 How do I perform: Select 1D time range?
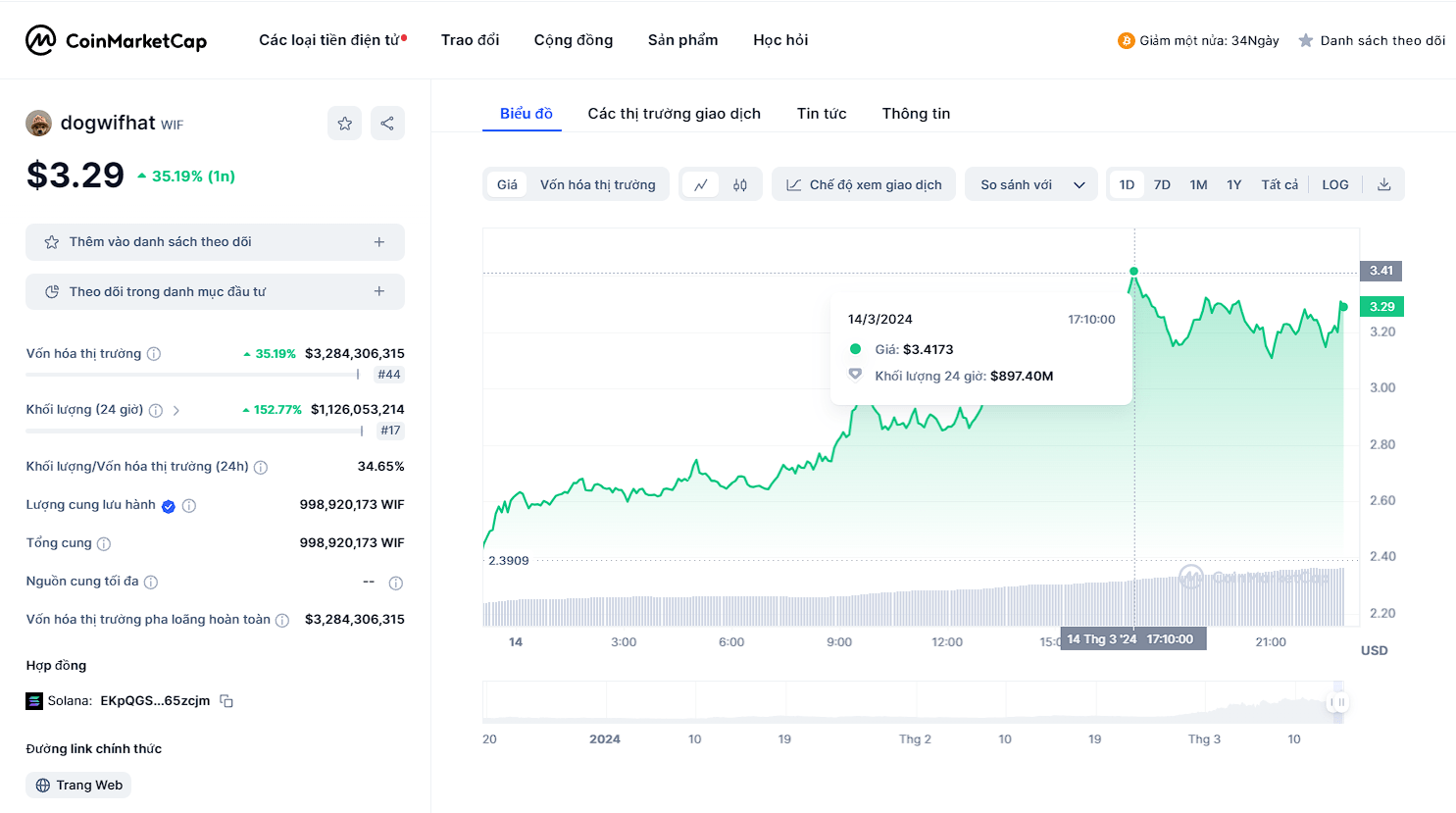(1127, 184)
